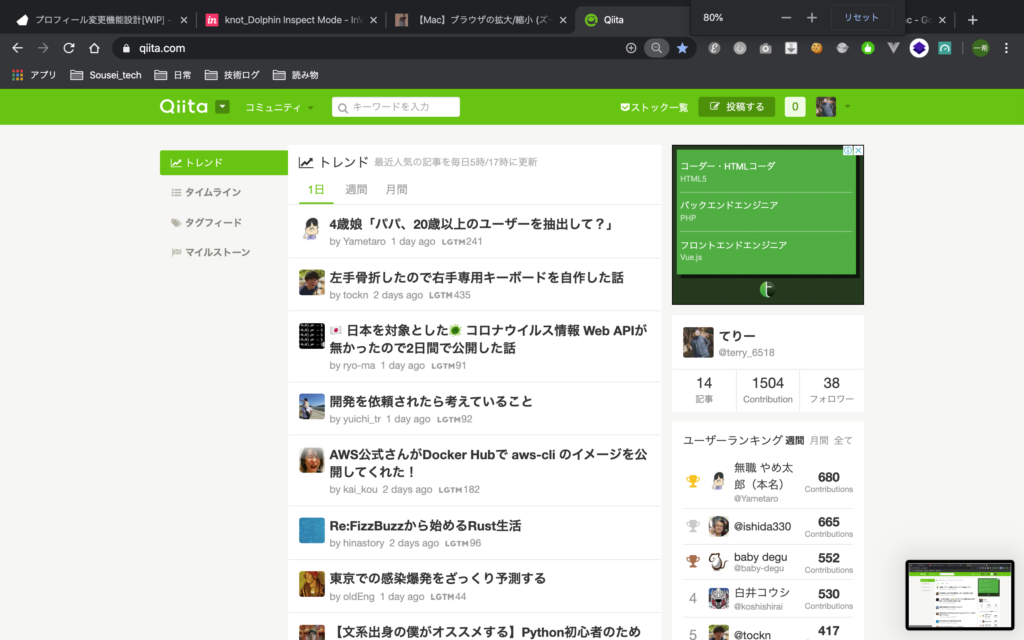Open a new browser tab with the plus

click(x=972, y=20)
